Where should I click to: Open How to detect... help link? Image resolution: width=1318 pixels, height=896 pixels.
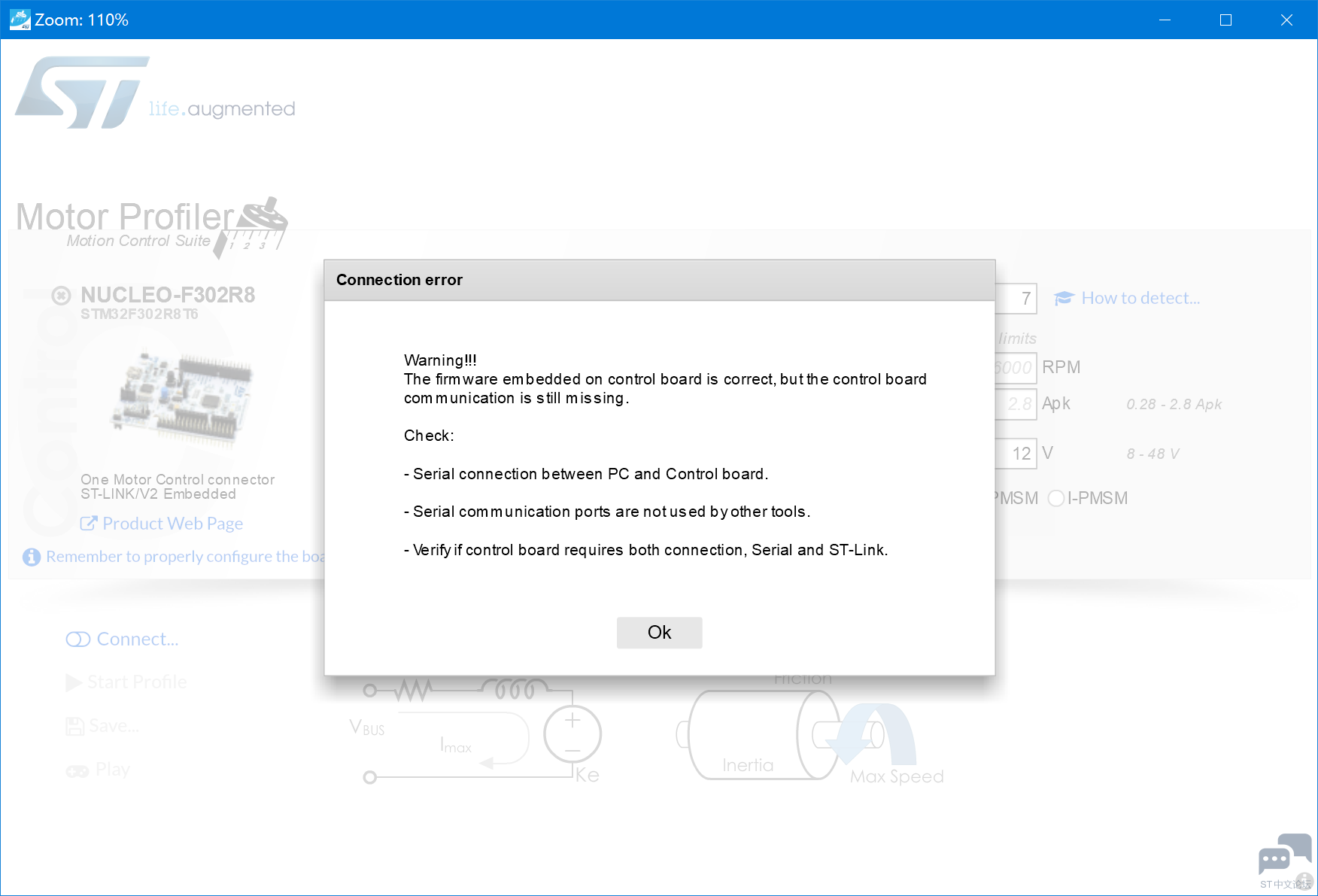[1140, 299]
